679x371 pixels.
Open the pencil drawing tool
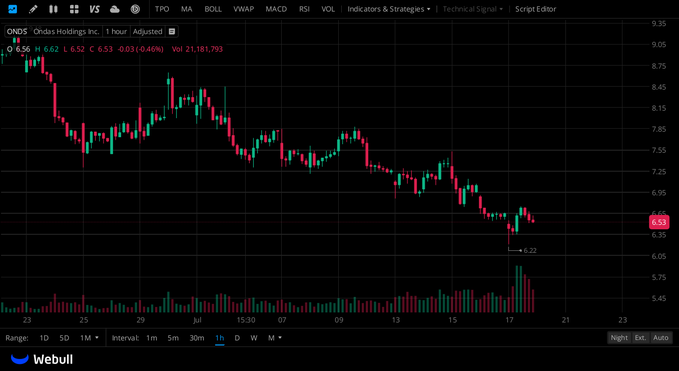(33, 9)
